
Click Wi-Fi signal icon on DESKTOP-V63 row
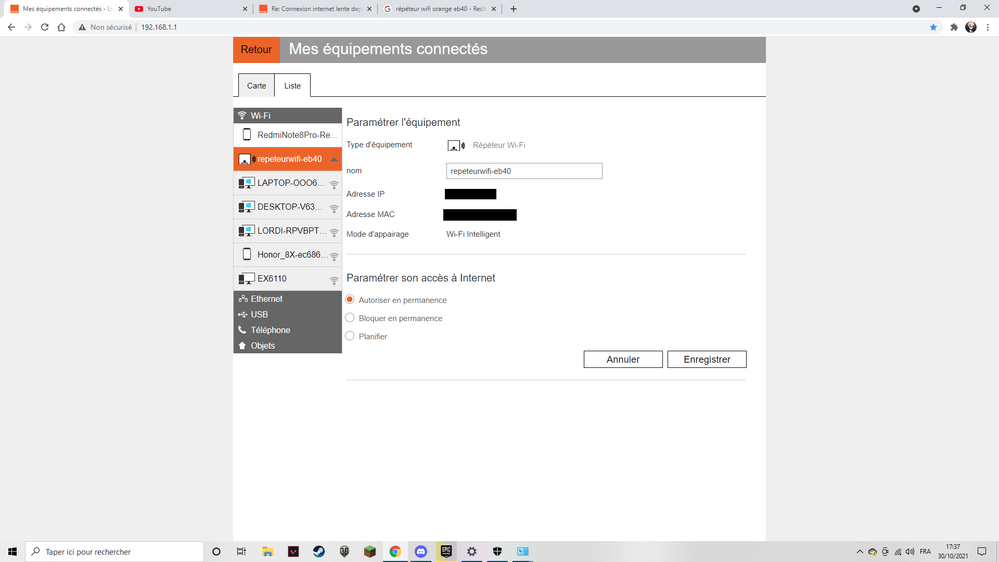point(334,208)
